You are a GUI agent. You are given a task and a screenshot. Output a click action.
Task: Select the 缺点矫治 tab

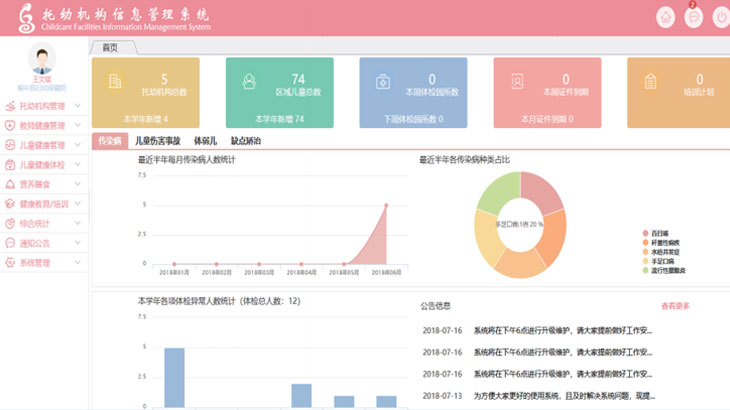[245, 141]
